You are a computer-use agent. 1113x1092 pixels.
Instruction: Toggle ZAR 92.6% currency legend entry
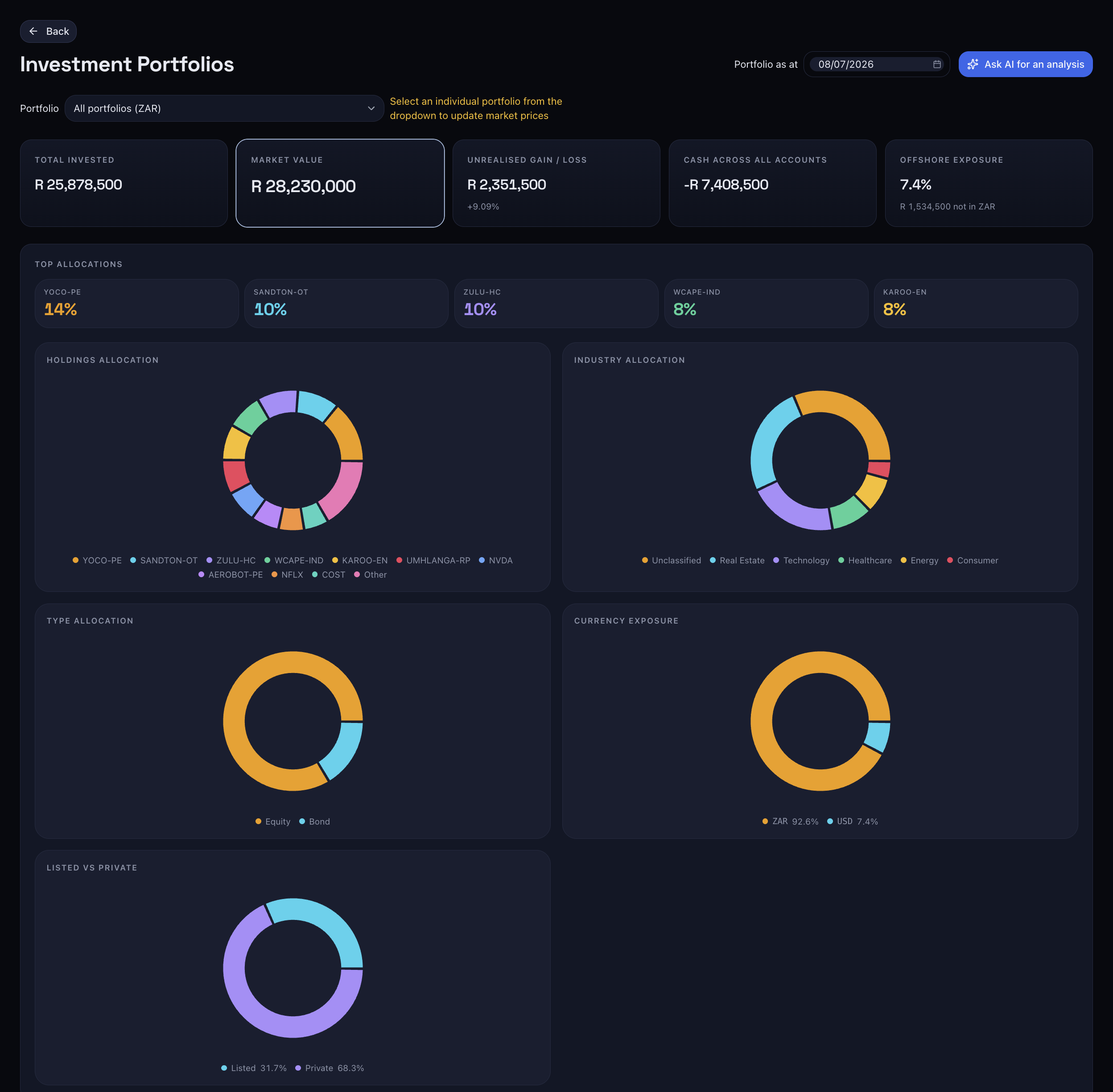[x=790, y=821]
